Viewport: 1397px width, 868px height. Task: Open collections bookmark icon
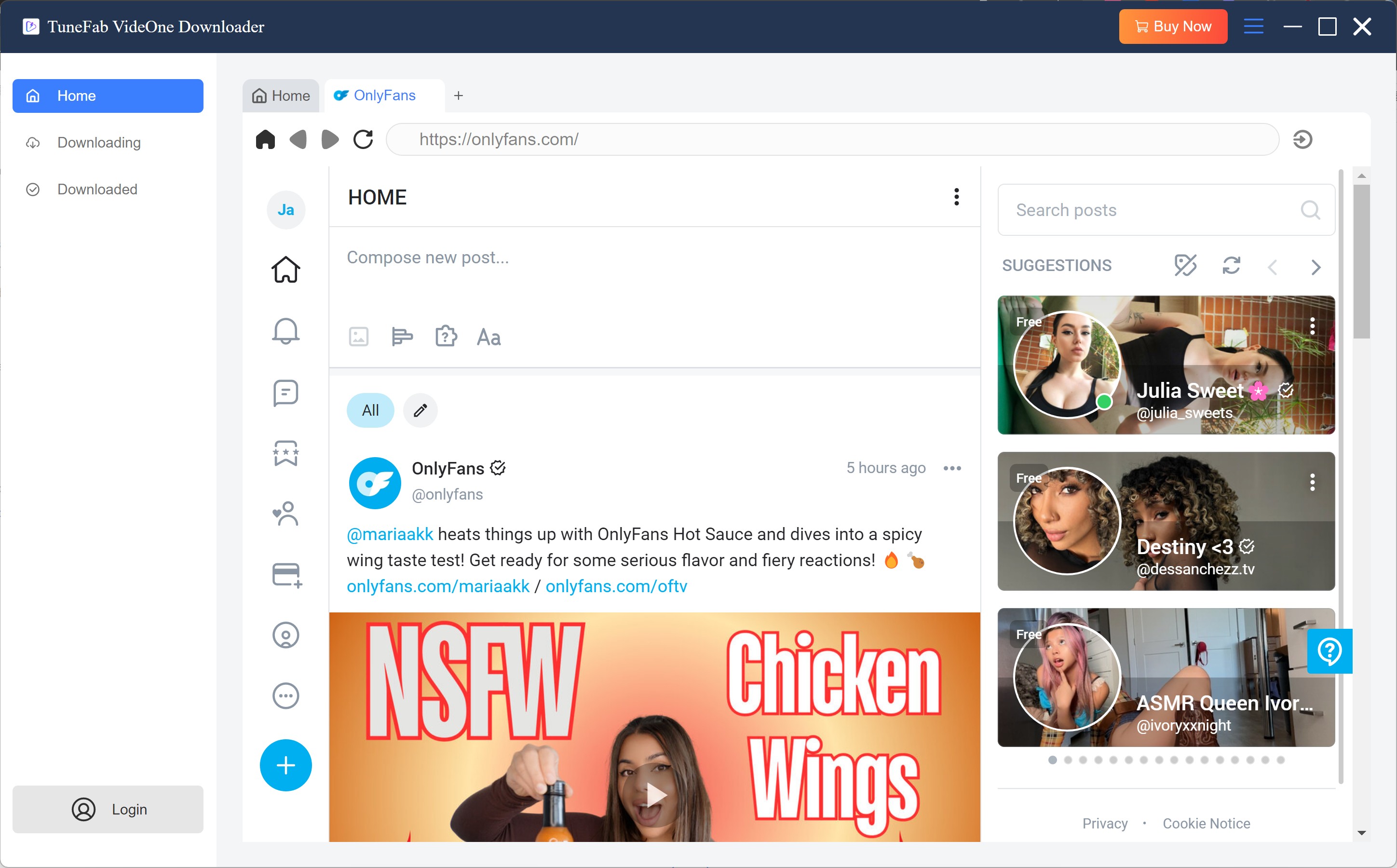pyautogui.click(x=286, y=453)
